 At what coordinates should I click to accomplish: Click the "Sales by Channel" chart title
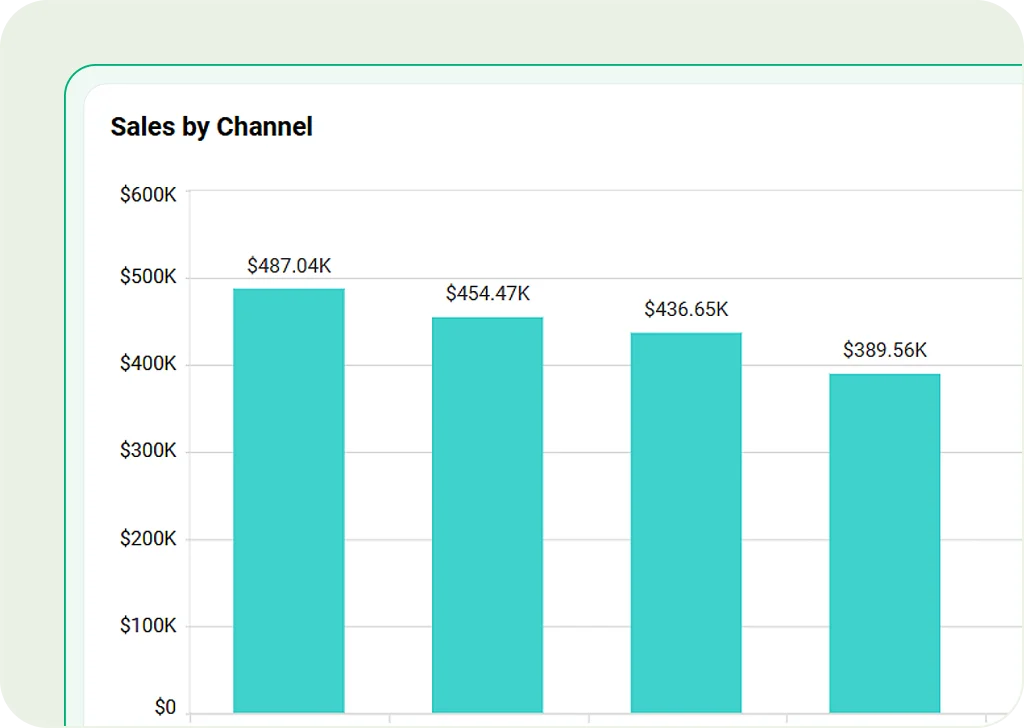tap(211, 127)
